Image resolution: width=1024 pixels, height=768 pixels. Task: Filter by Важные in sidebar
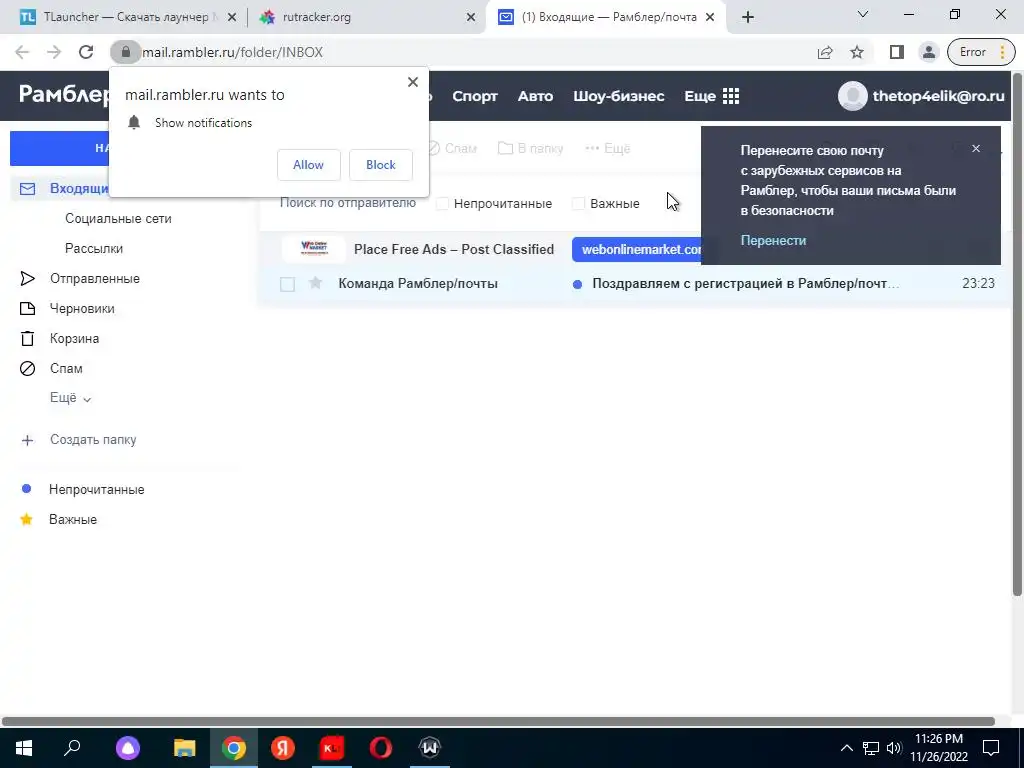72,519
